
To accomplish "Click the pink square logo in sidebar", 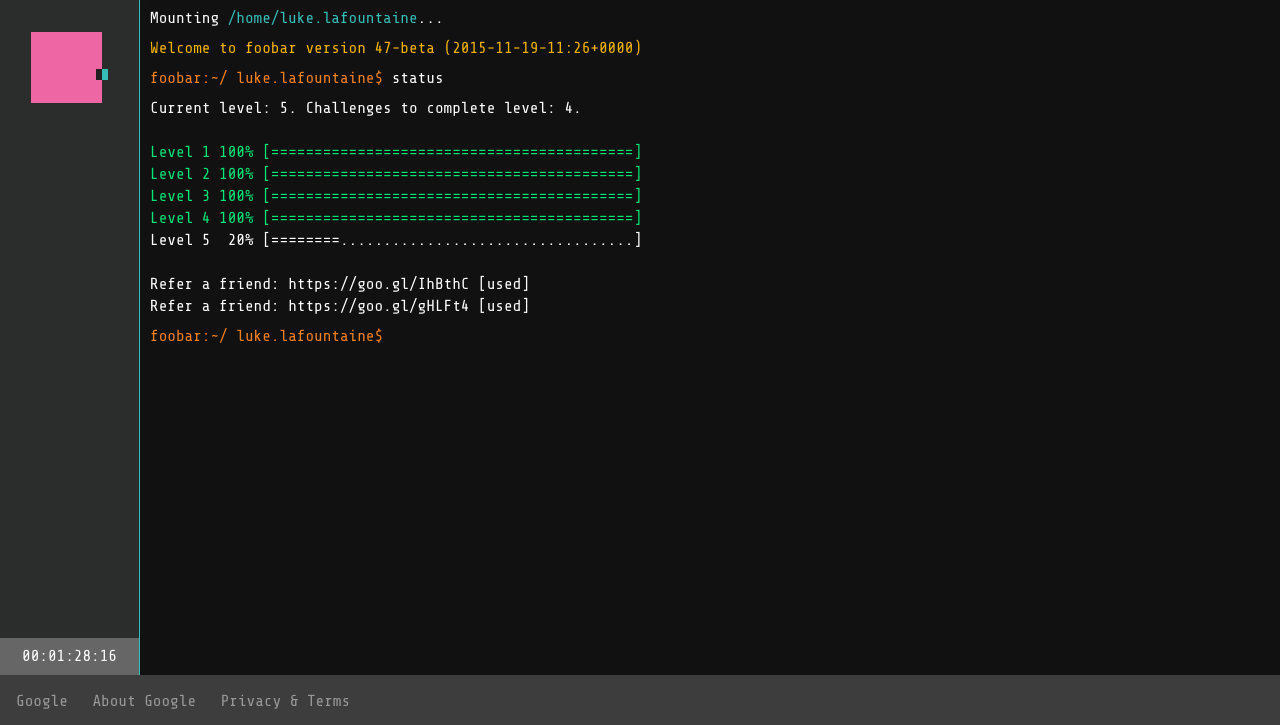I will tap(65, 67).
